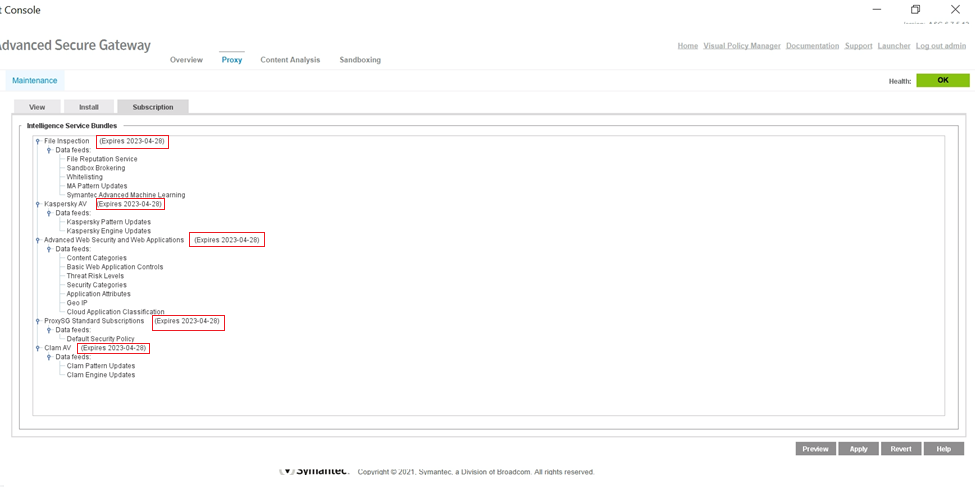
Task: Collapse Data feeds under ProxySG Standard Subscriptions
Action: point(49,330)
